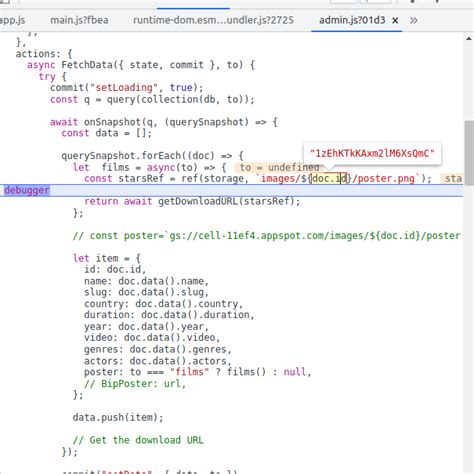
Task: Click the "duration: doc.data().duration," line
Action: point(169,315)
